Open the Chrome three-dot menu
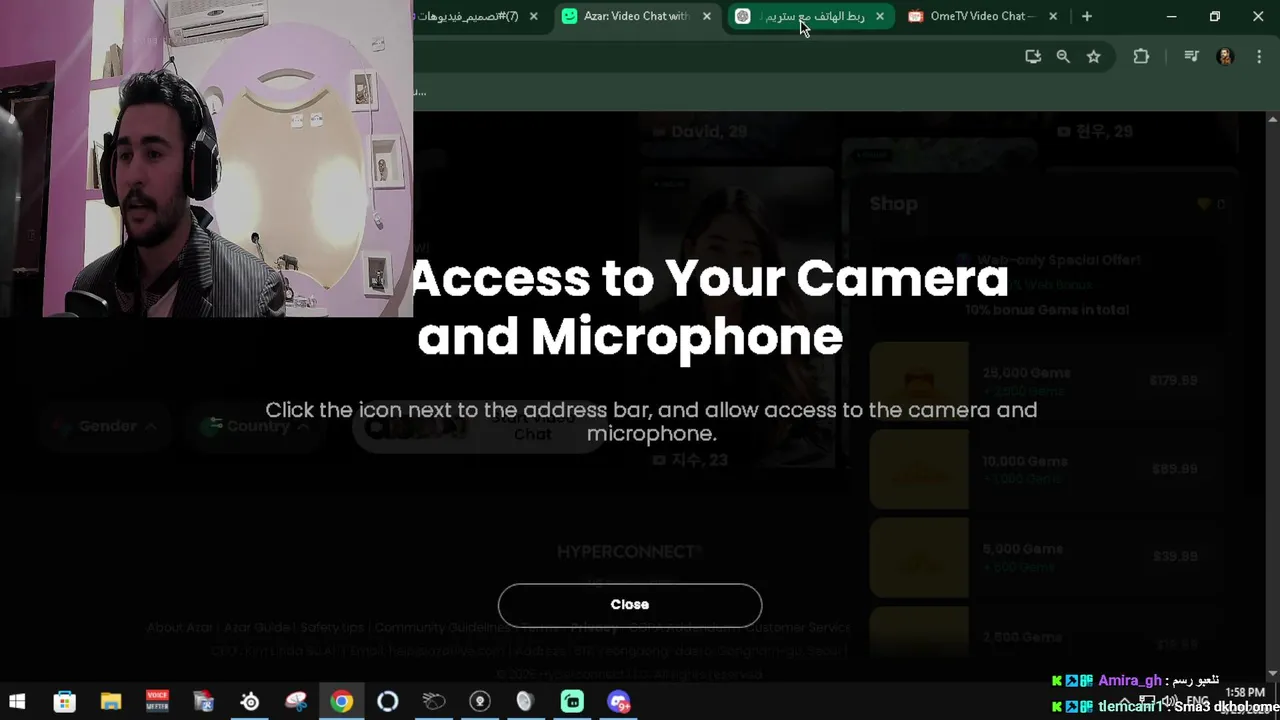Screen dimensions: 1280x720 point(1259,57)
